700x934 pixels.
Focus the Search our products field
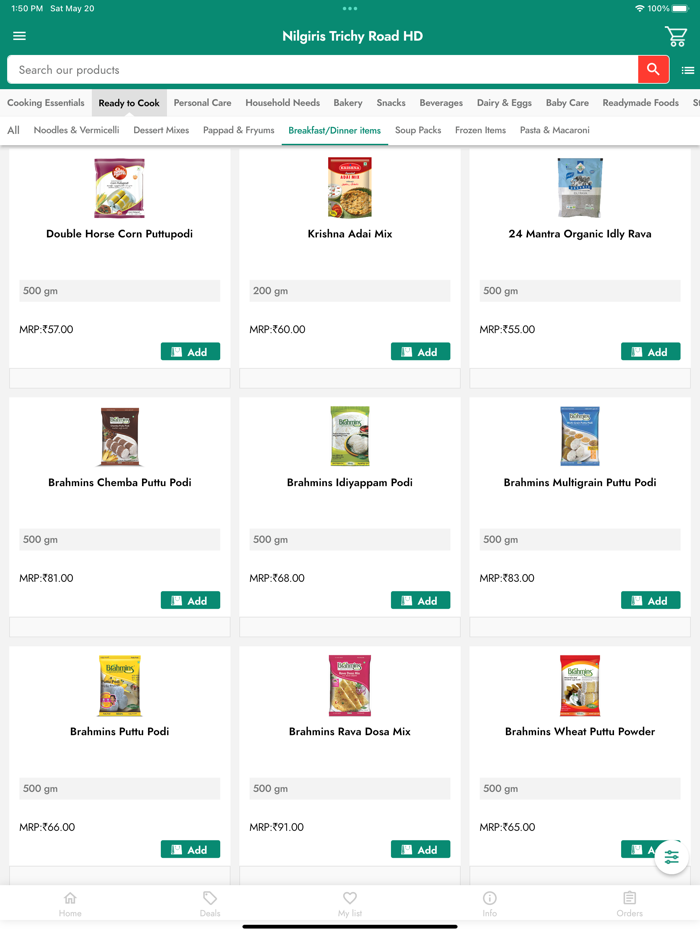pyautogui.click(x=320, y=70)
